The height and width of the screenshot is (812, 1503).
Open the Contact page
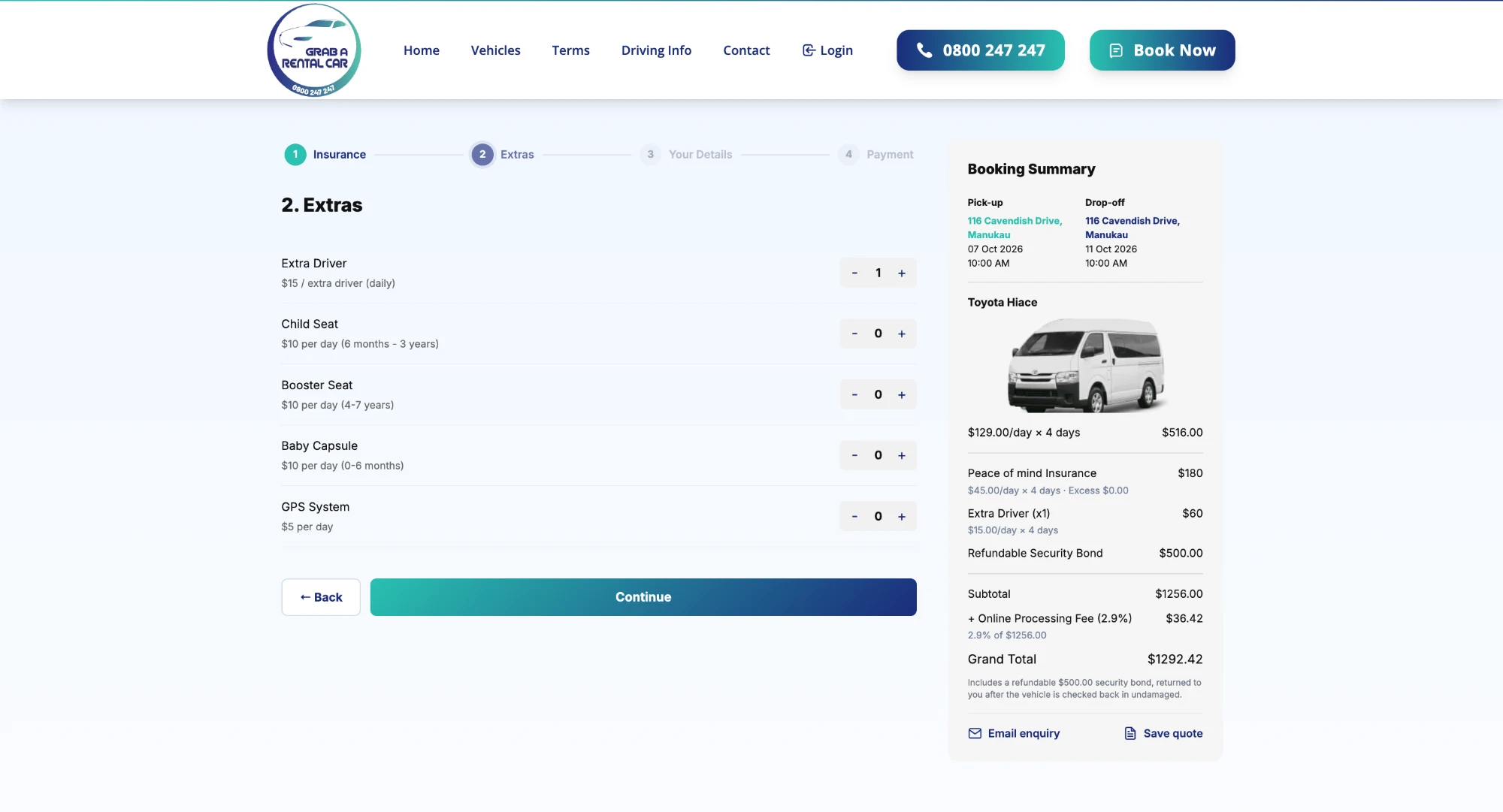(x=746, y=50)
